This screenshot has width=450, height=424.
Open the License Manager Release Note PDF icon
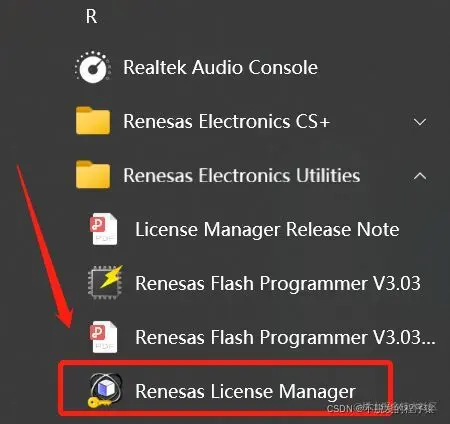click(104, 229)
